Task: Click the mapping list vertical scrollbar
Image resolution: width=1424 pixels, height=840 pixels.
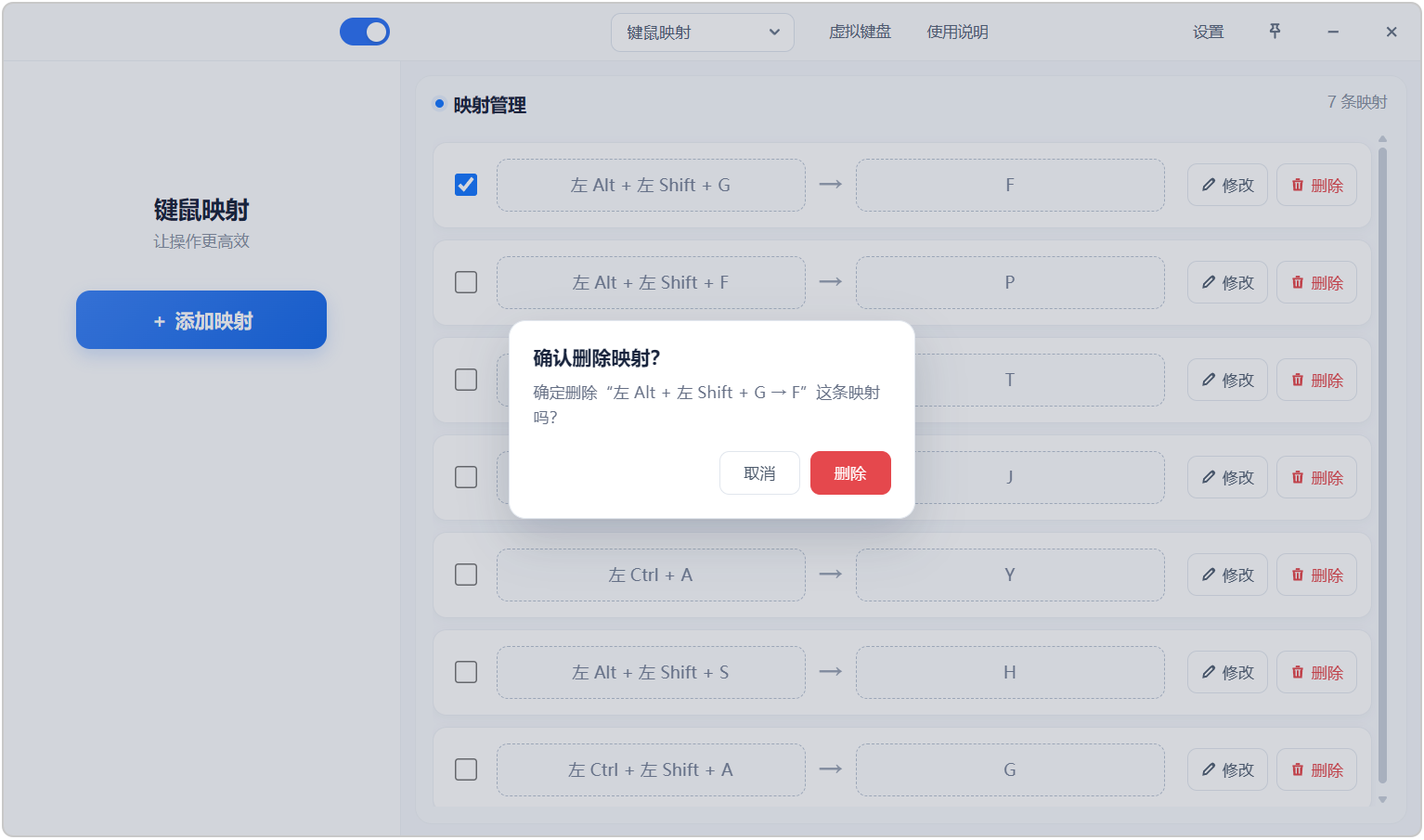Action: pos(1382,464)
